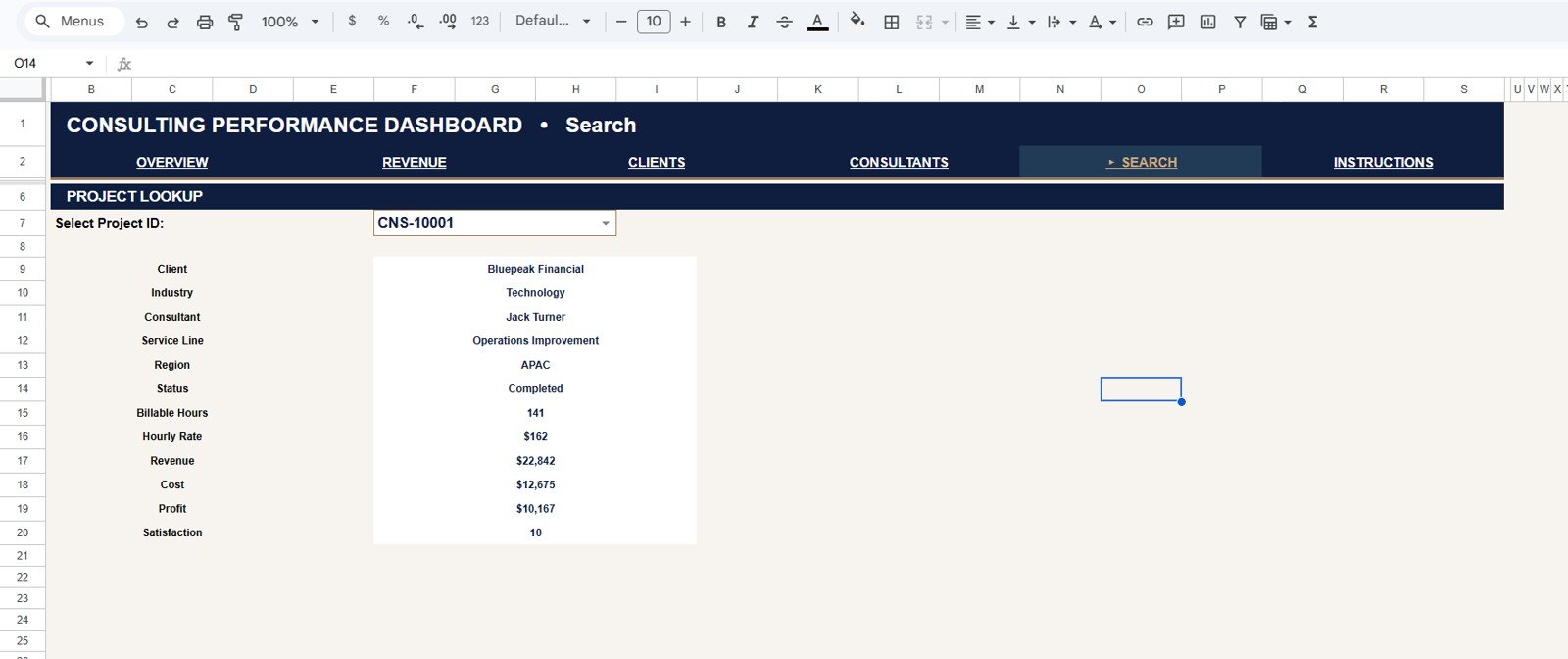The height and width of the screenshot is (659, 1568).
Task: Click the 'Satisfaction' label cell
Action: [x=172, y=533]
